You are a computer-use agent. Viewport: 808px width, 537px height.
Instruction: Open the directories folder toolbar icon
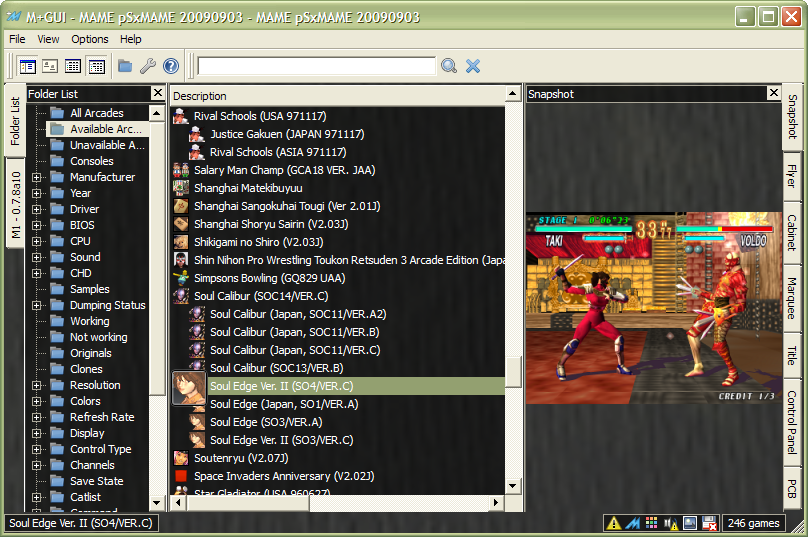(x=125, y=66)
